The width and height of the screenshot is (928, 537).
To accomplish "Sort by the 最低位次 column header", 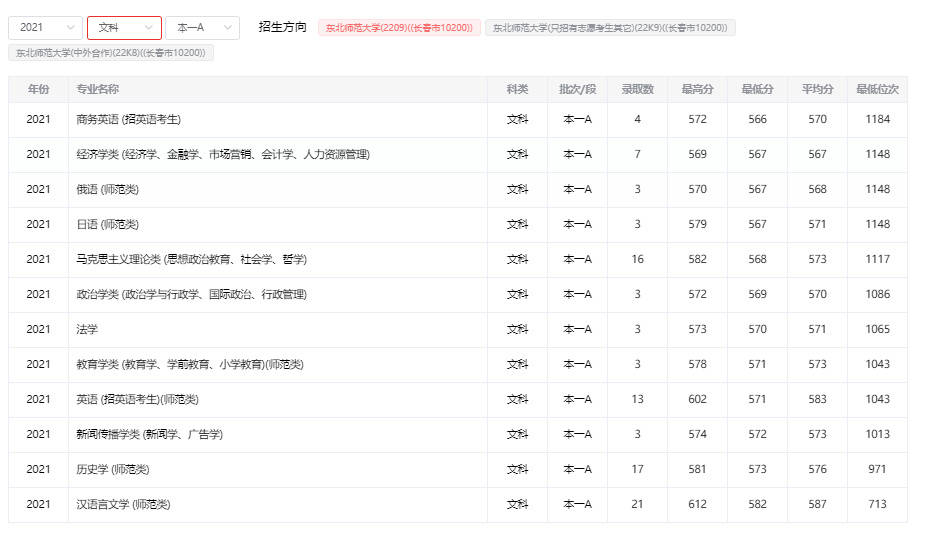I will (877, 90).
